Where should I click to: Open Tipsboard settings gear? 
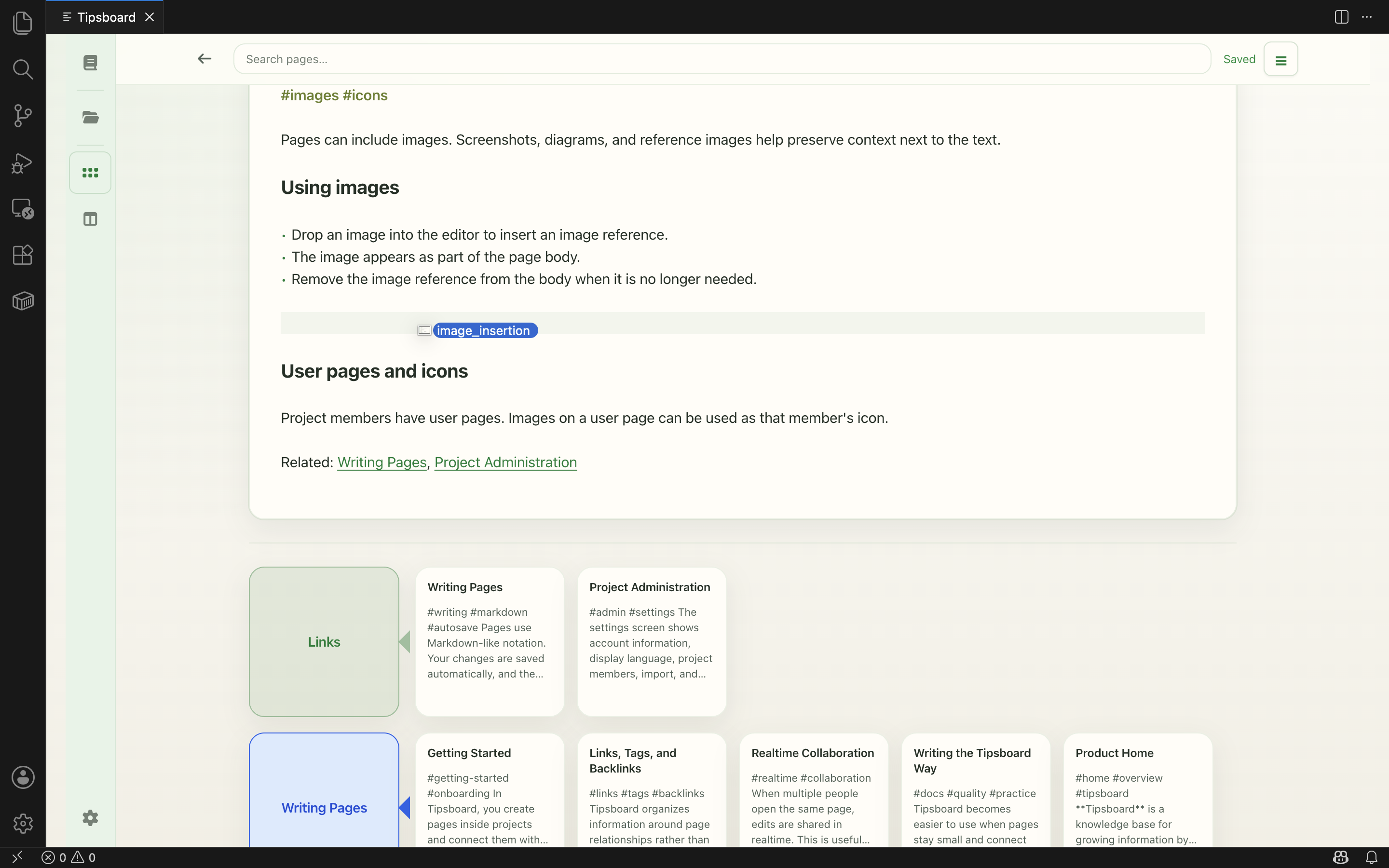coord(90,817)
